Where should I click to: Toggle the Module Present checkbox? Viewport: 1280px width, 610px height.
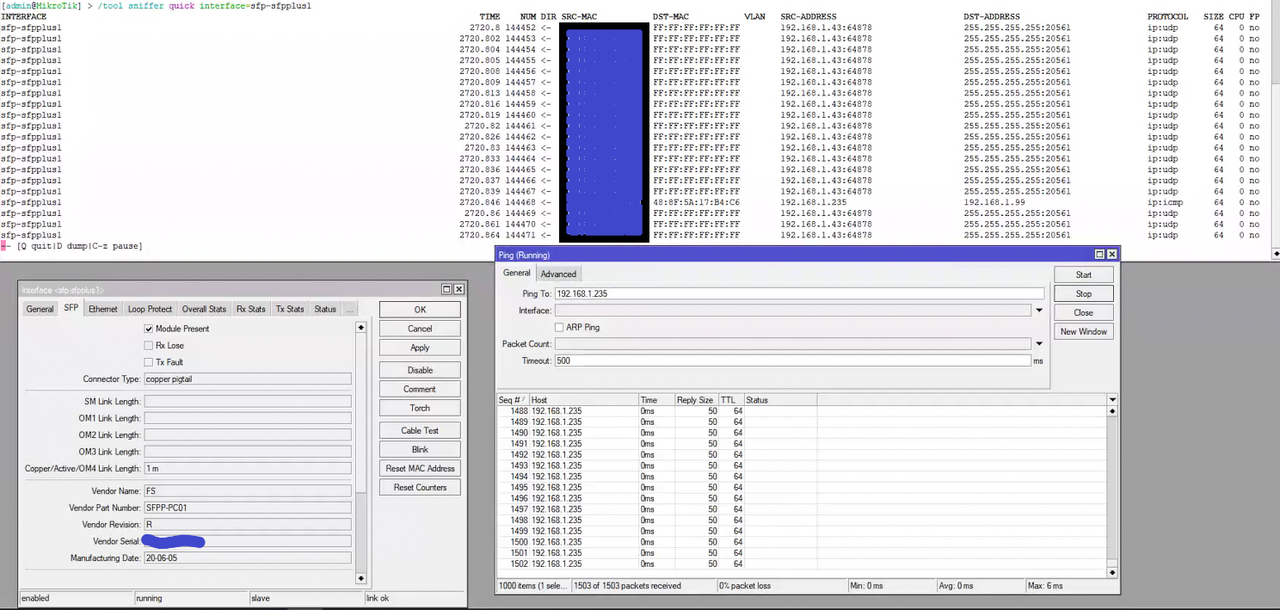pos(148,329)
